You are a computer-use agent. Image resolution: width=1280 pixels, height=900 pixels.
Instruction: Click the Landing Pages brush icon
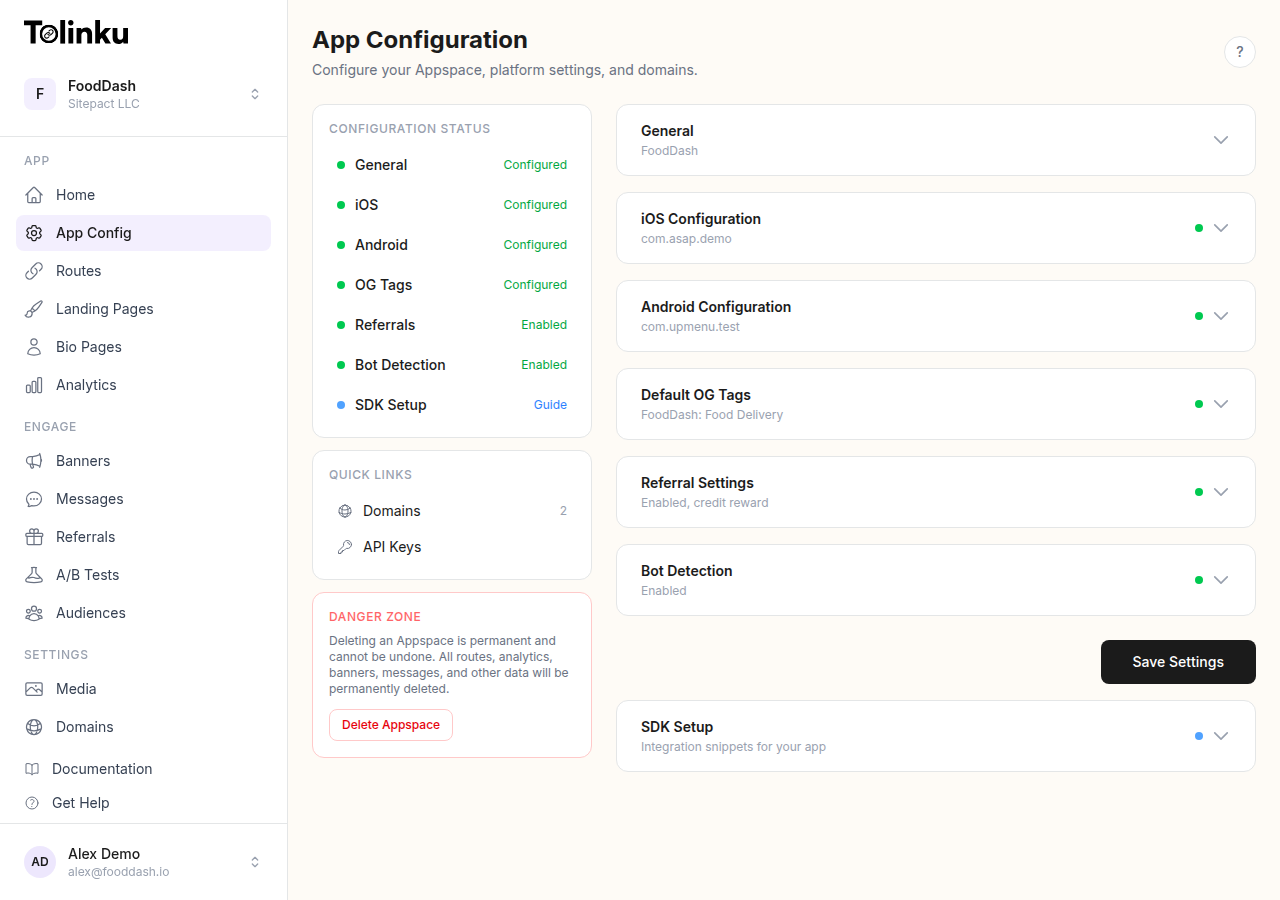(36, 308)
